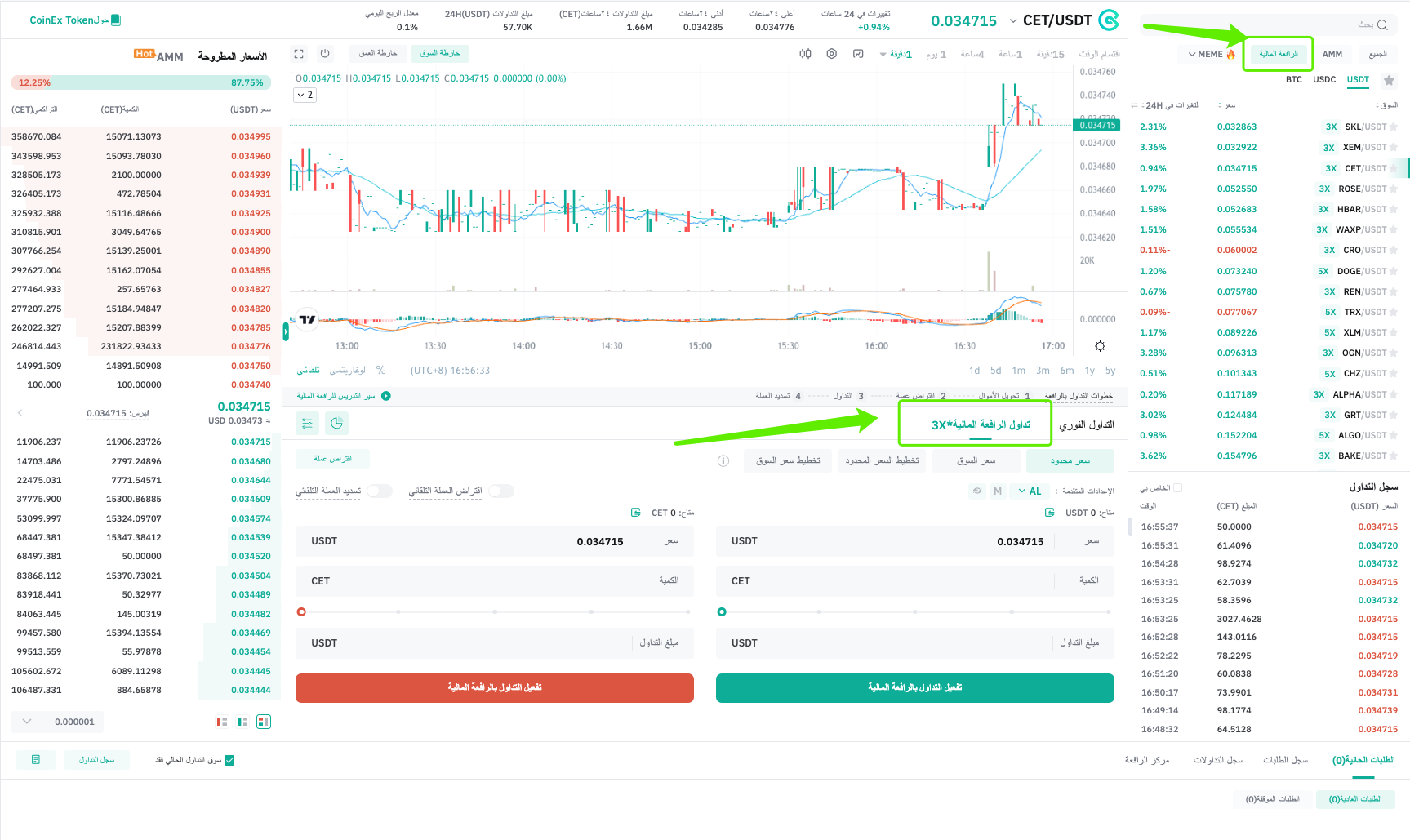The width and height of the screenshot is (1410, 840).
Task: Open the document icon in bottom bar
Action: pos(36,760)
